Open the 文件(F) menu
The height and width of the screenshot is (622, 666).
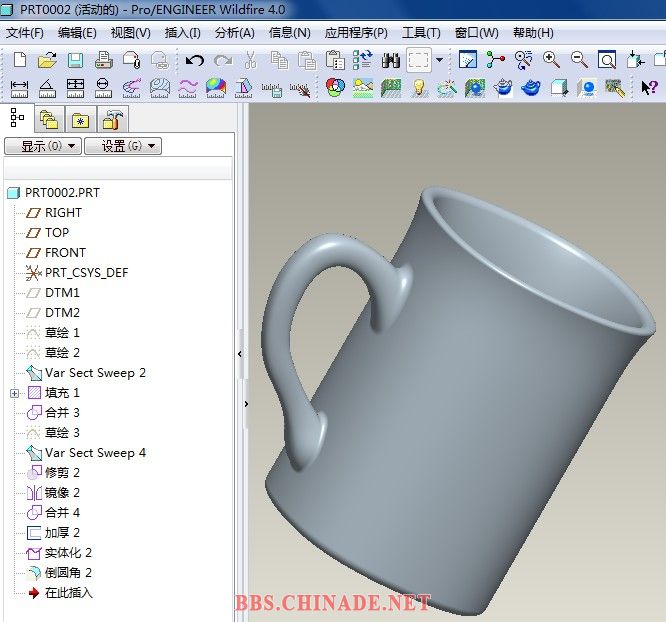[25, 32]
